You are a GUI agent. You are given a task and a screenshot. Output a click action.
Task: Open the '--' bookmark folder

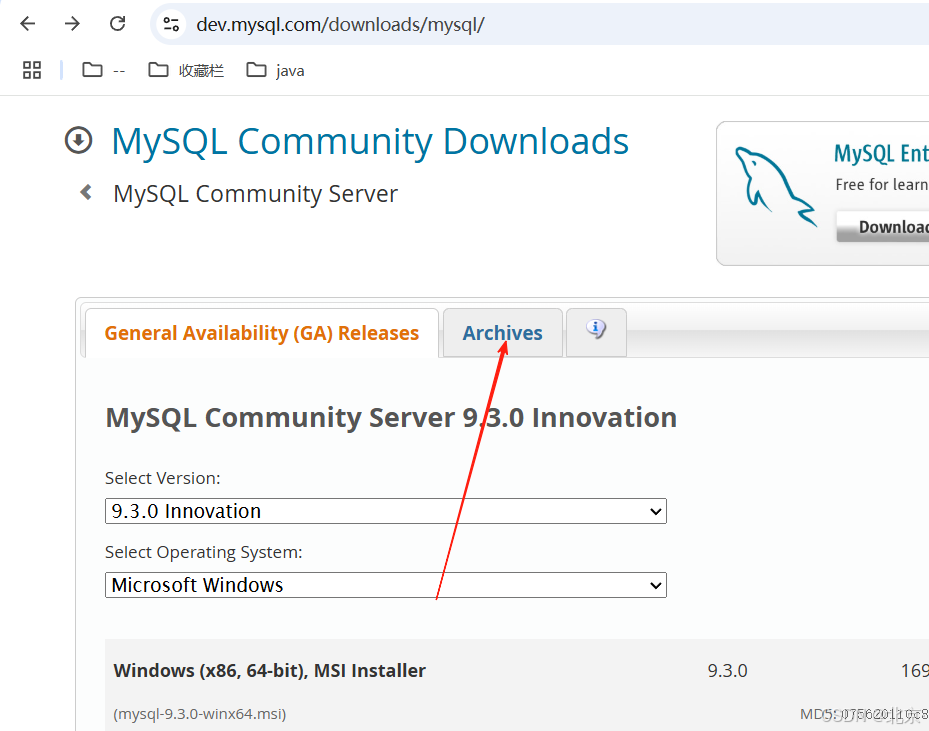(104, 70)
